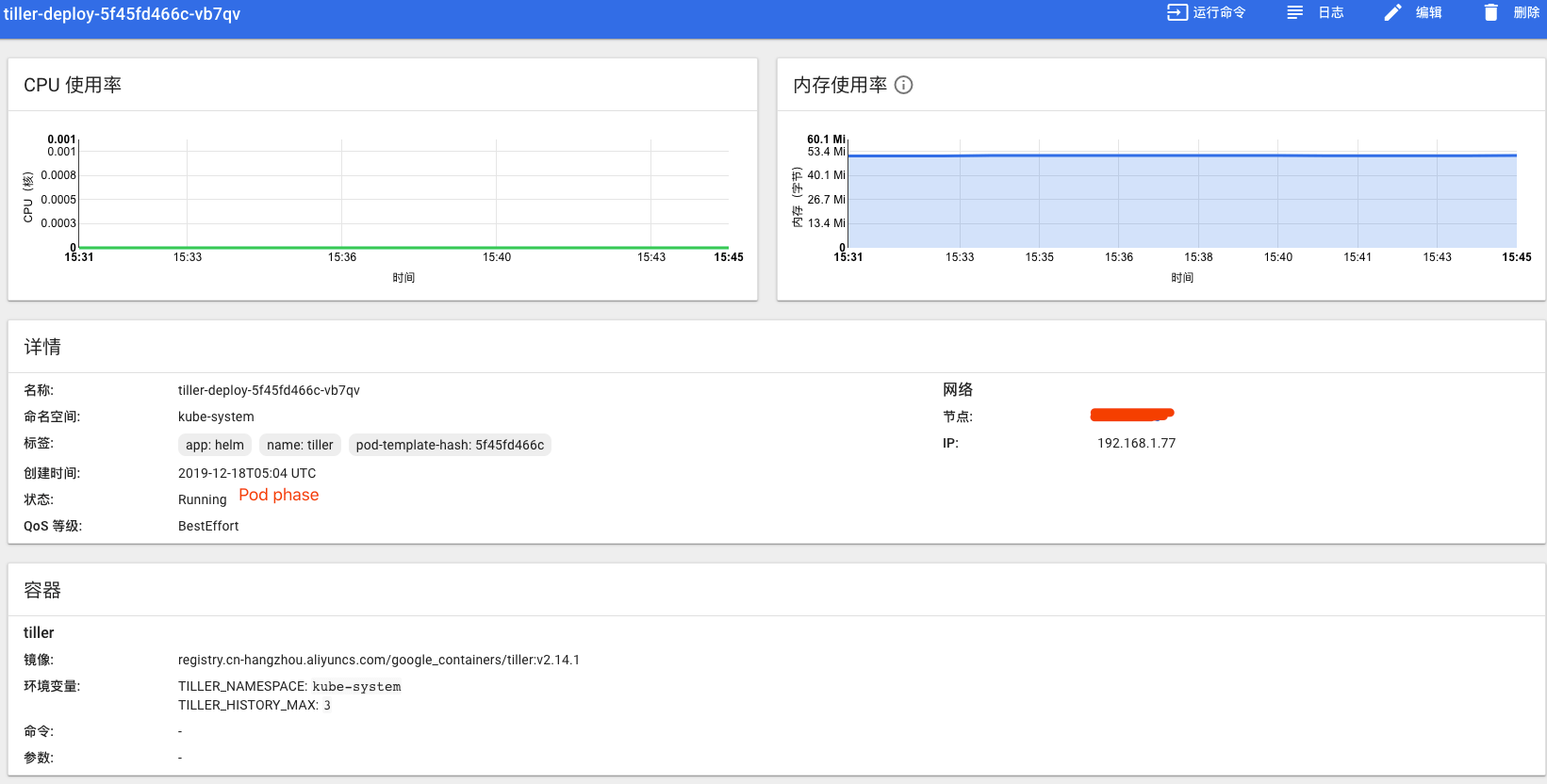The width and height of the screenshot is (1547, 784).
Task: Click the 'app: helm' label chip
Action: [x=215, y=445]
